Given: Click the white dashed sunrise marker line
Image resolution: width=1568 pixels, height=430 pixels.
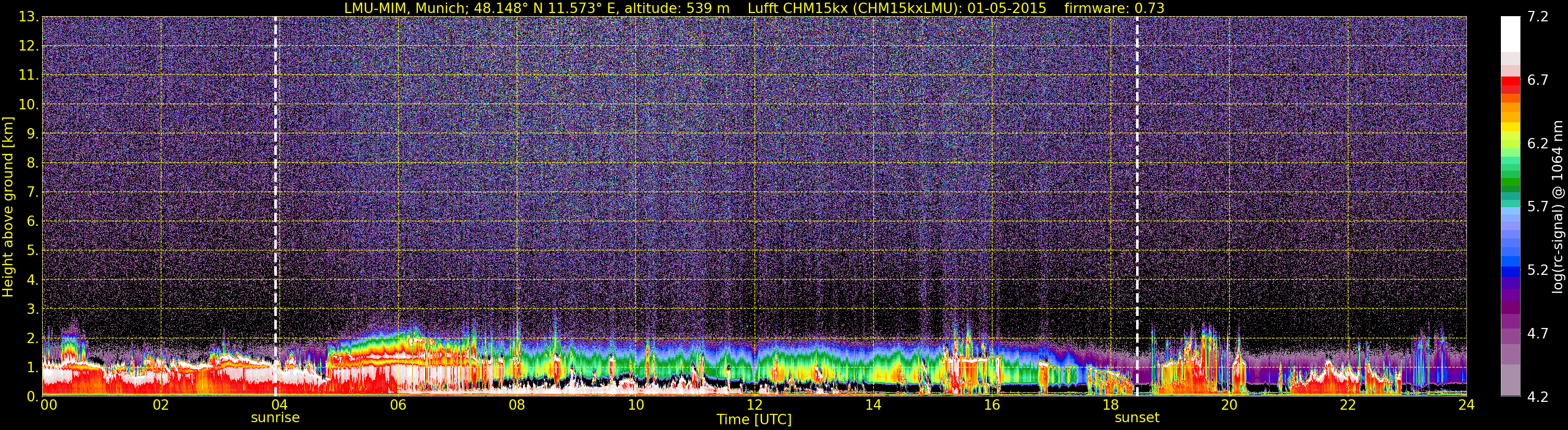Looking at the screenshot, I should point(276,207).
